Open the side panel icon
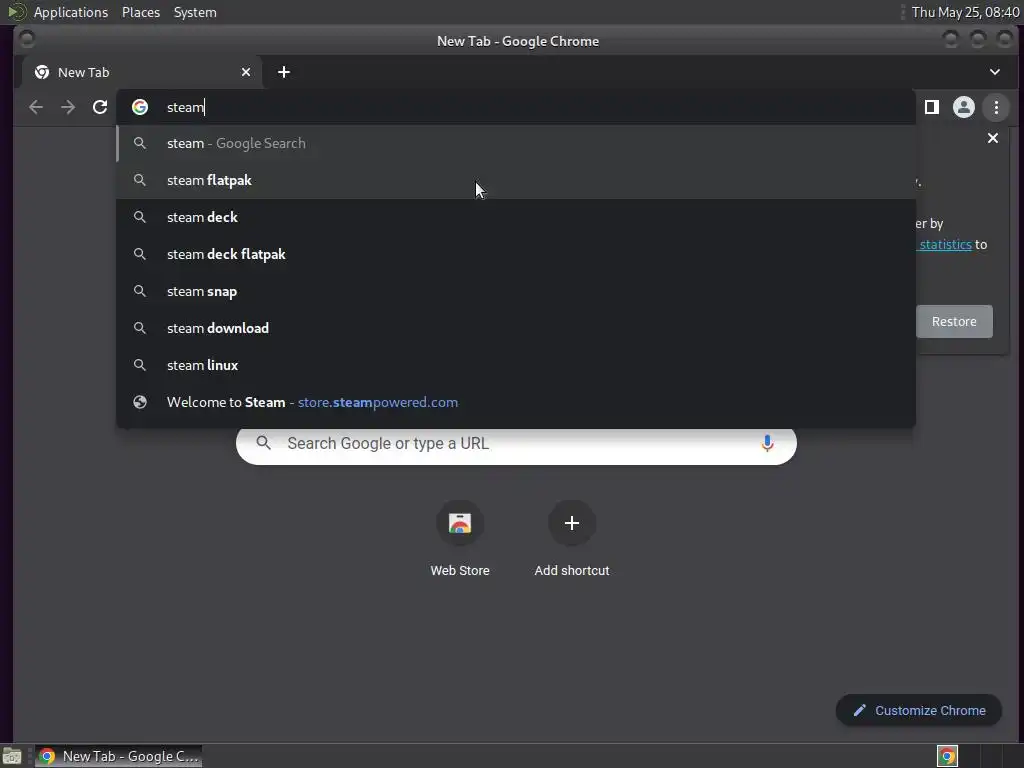This screenshot has width=1024, height=768. pyautogui.click(x=932, y=107)
